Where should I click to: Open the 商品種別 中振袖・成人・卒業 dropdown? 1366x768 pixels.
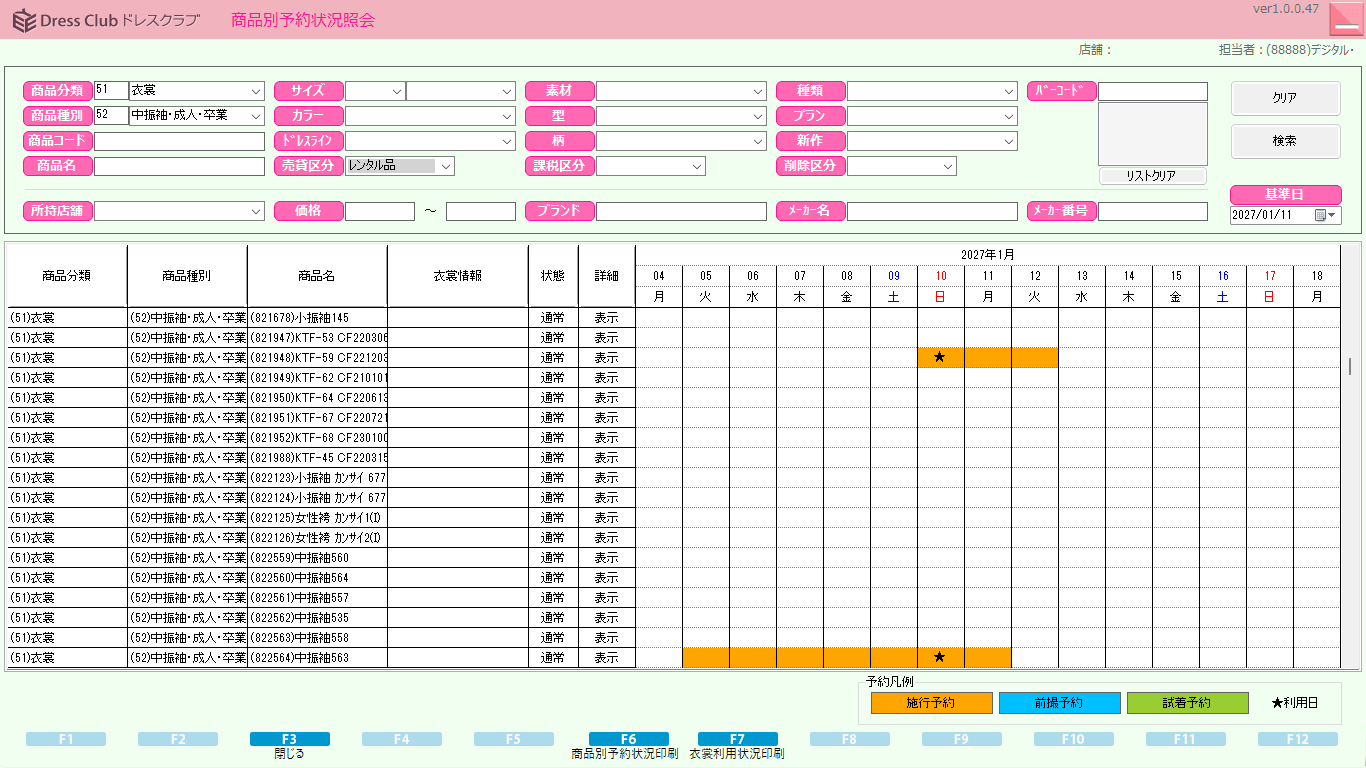coord(257,116)
